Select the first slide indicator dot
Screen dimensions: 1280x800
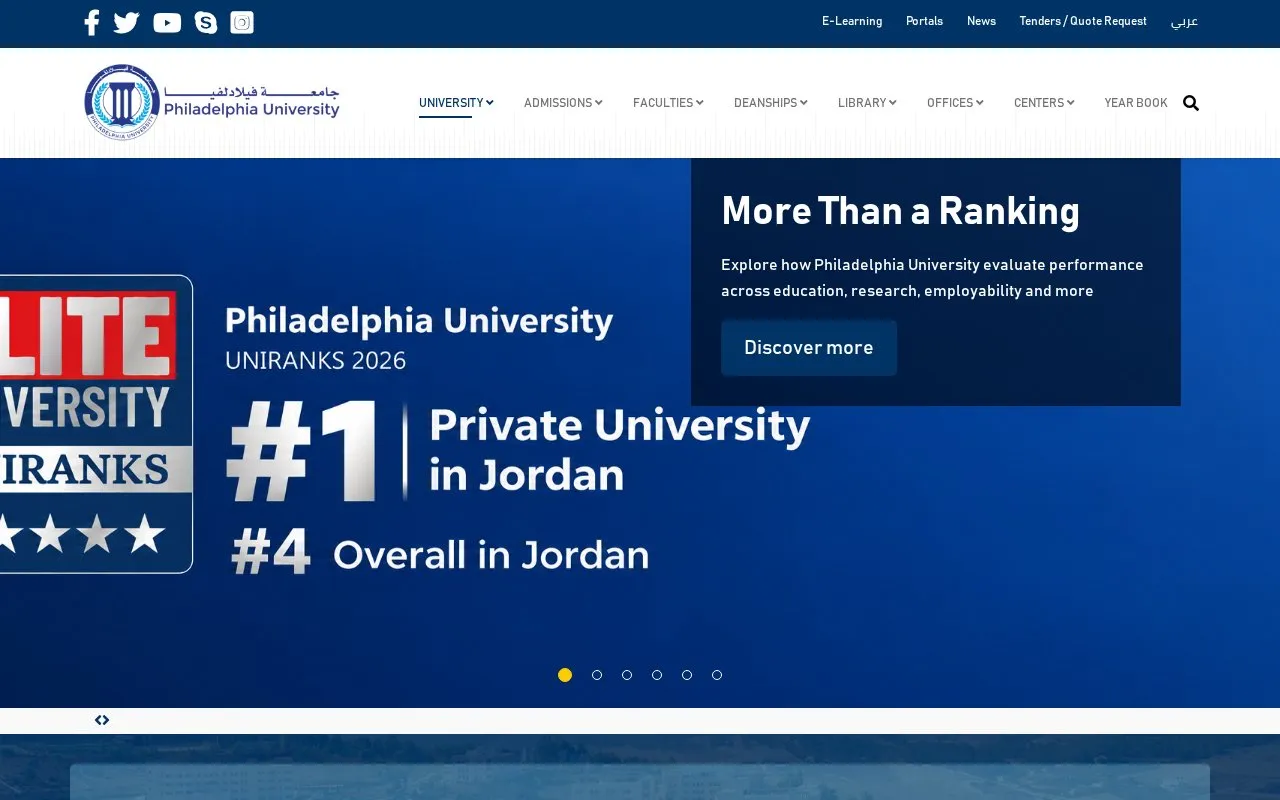tap(565, 675)
